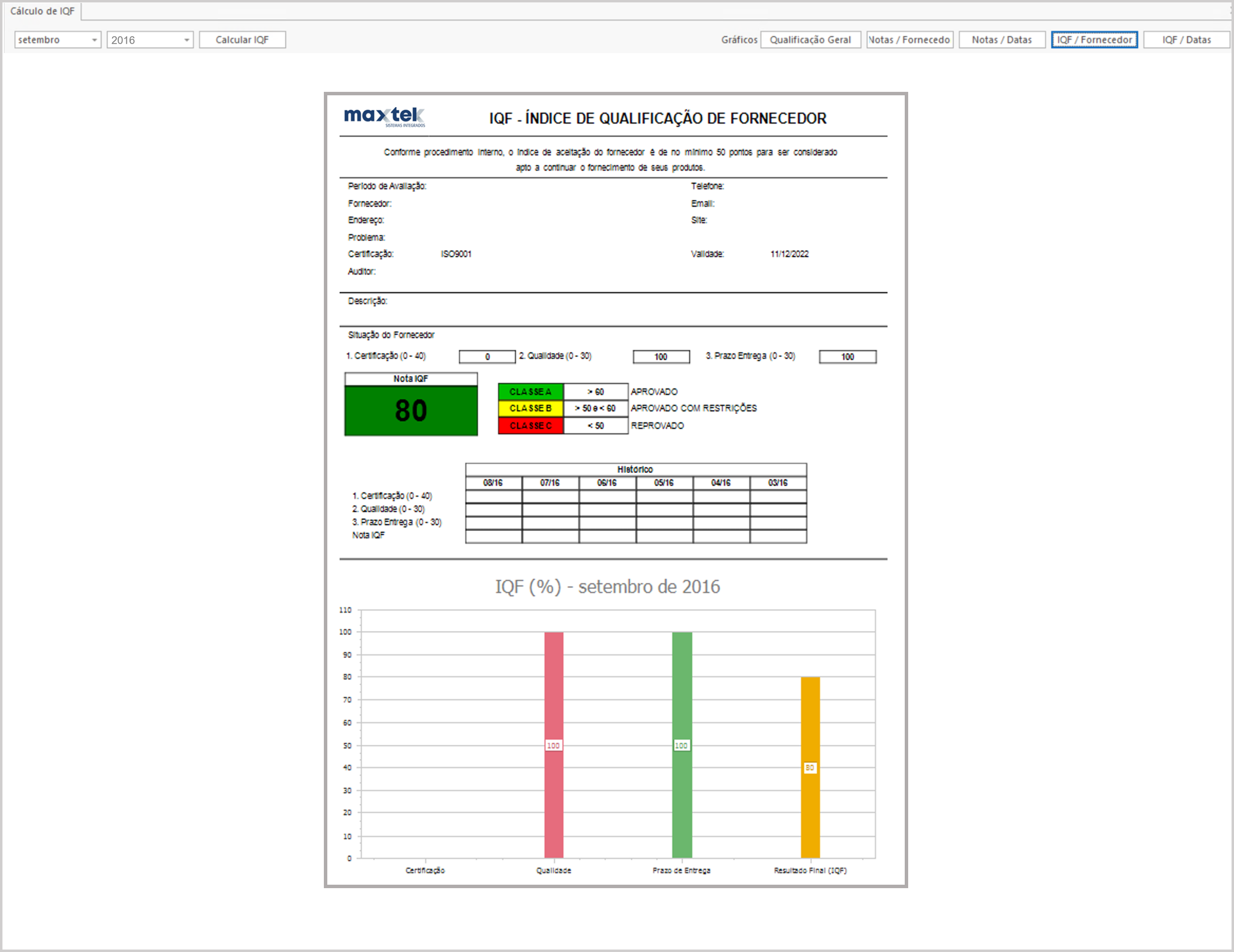Click the 08/16 column header in Histórico
Screen dimensions: 1234x952
493,483
